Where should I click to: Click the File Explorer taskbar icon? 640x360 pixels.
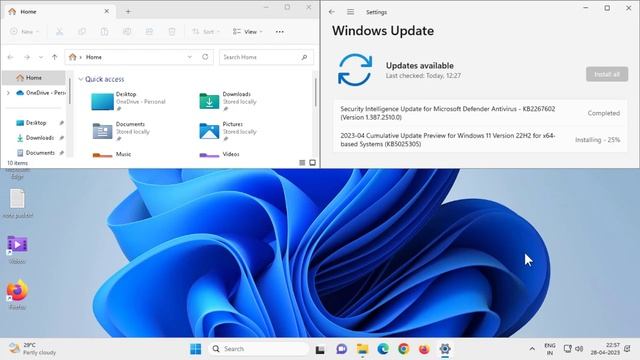[x=362, y=349]
